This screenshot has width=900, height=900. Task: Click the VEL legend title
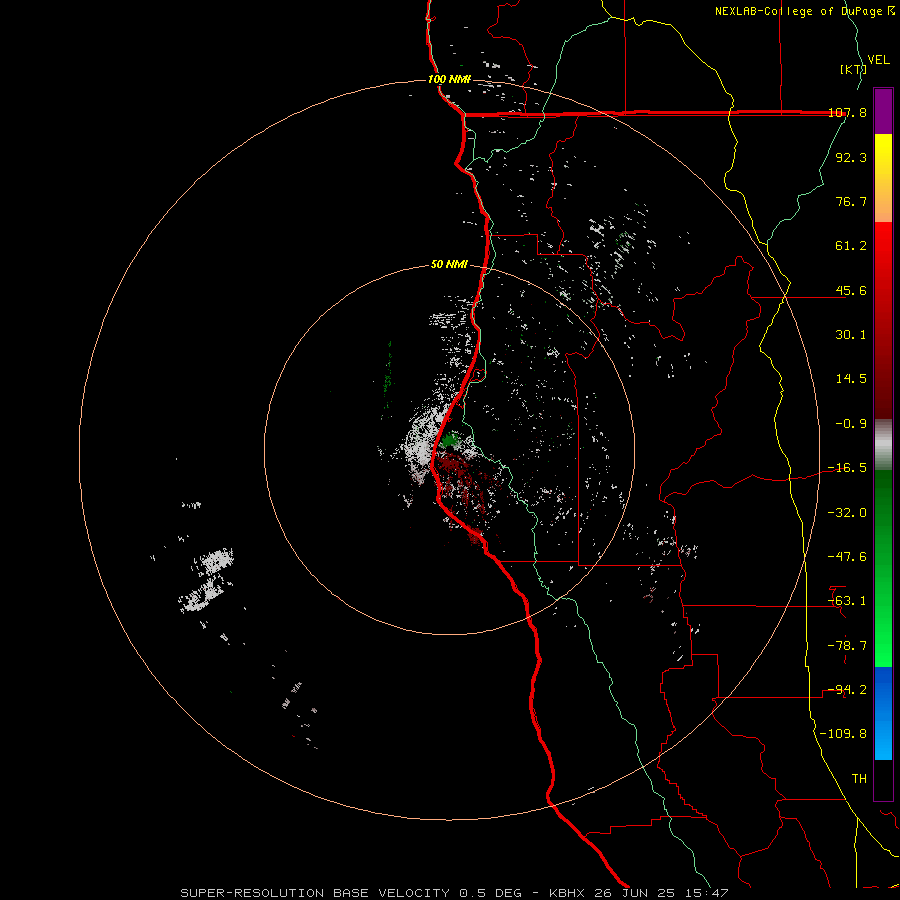pyautogui.click(x=878, y=60)
